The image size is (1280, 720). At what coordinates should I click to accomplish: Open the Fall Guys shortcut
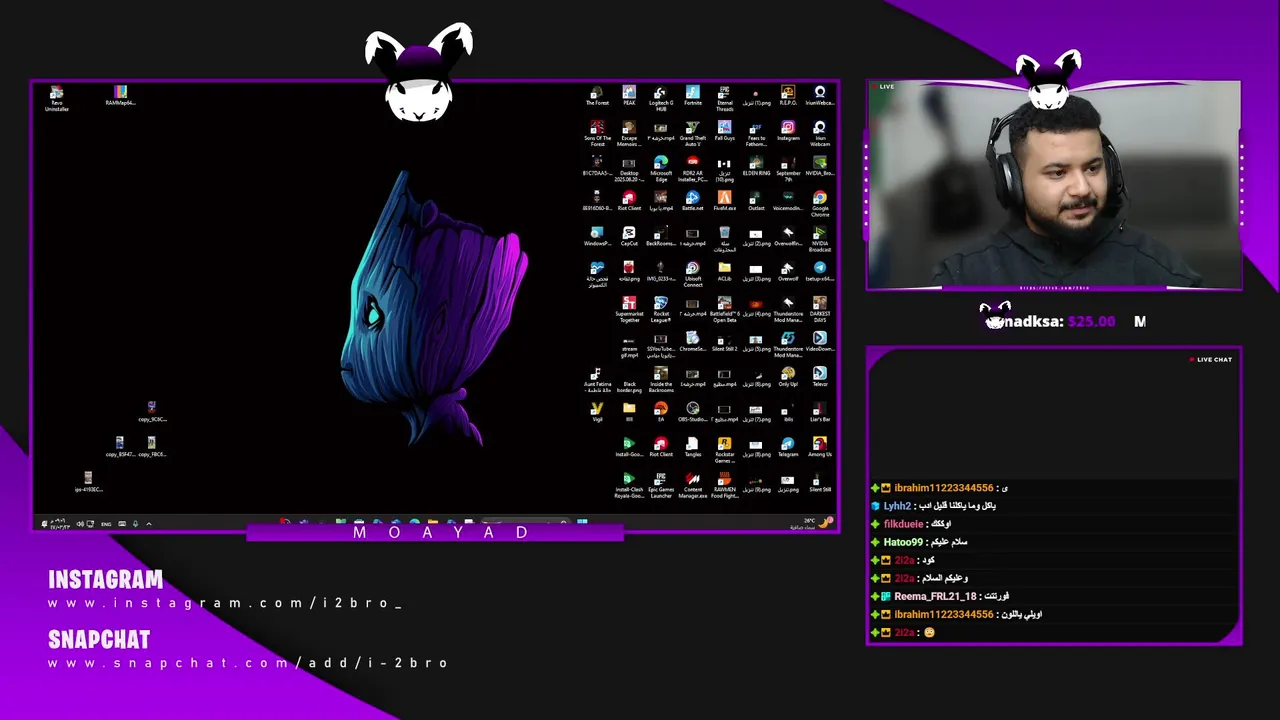coord(725,131)
